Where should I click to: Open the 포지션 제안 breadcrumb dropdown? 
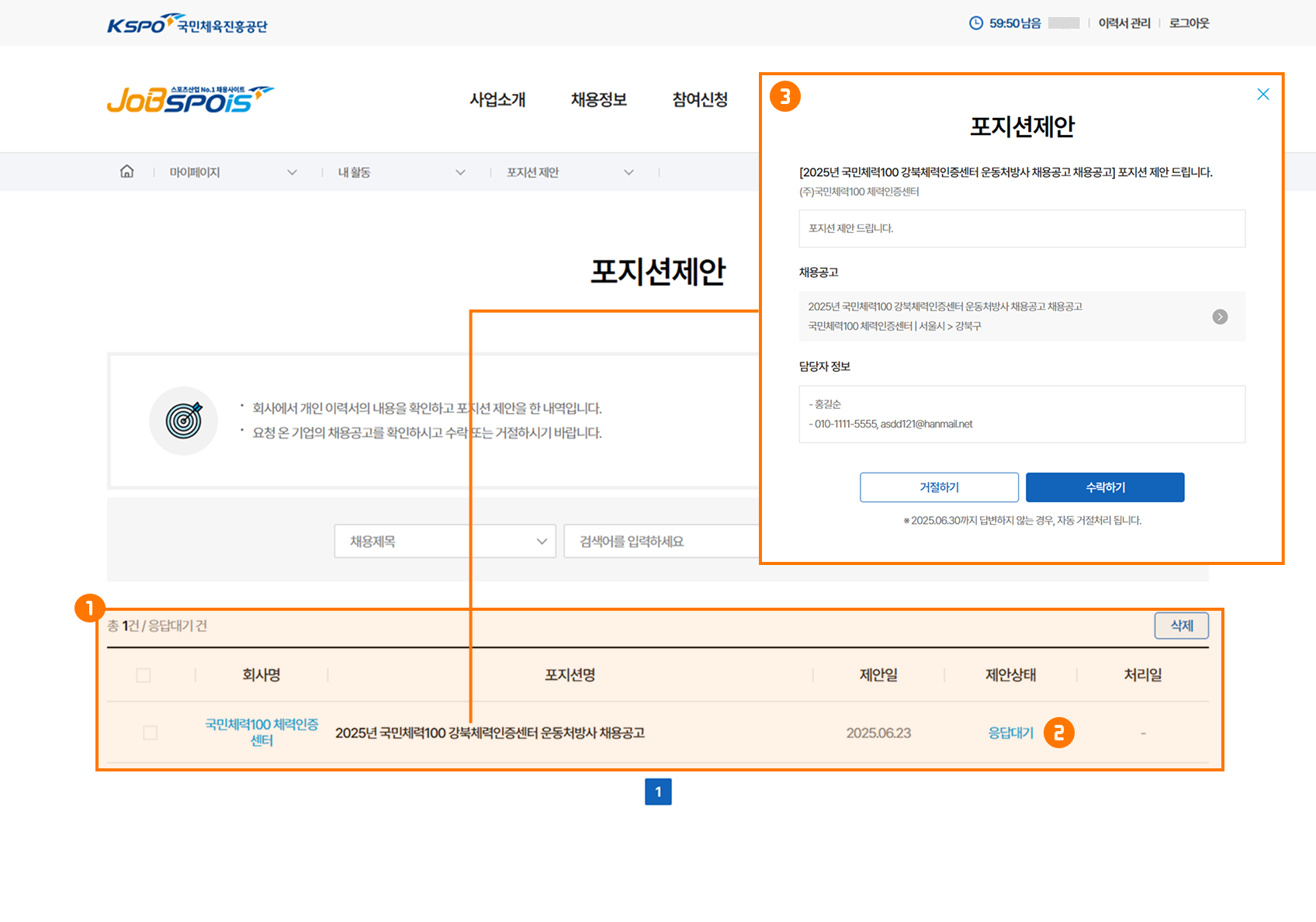click(629, 172)
